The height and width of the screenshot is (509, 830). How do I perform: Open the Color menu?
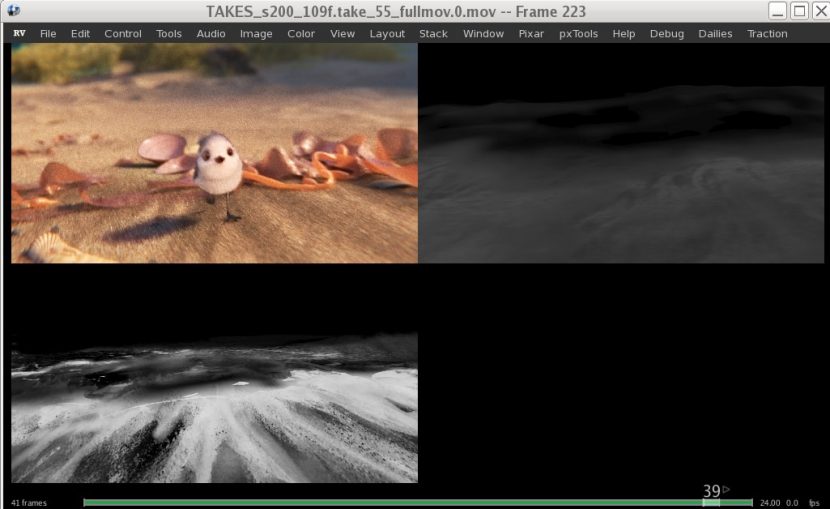[301, 33]
